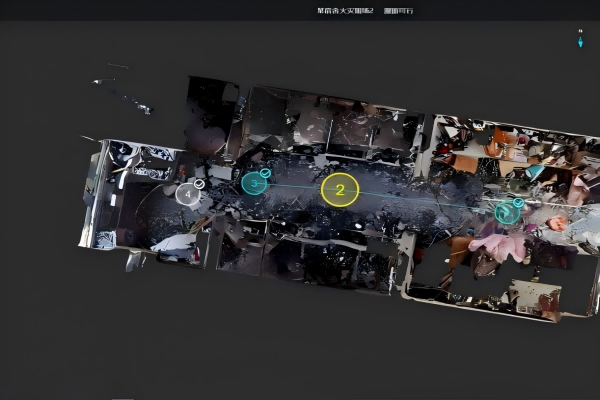600x400 pixels.
Task: Toggle the checkmark badge on waypoint 4
Action: (199, 183)
